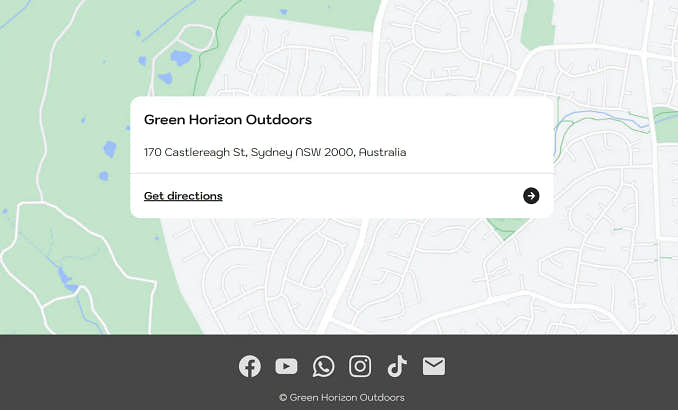Screen dimensions: 678x410
Task: Select the Green Horizon Outdoors card heading
Action: tap(228, 120)
